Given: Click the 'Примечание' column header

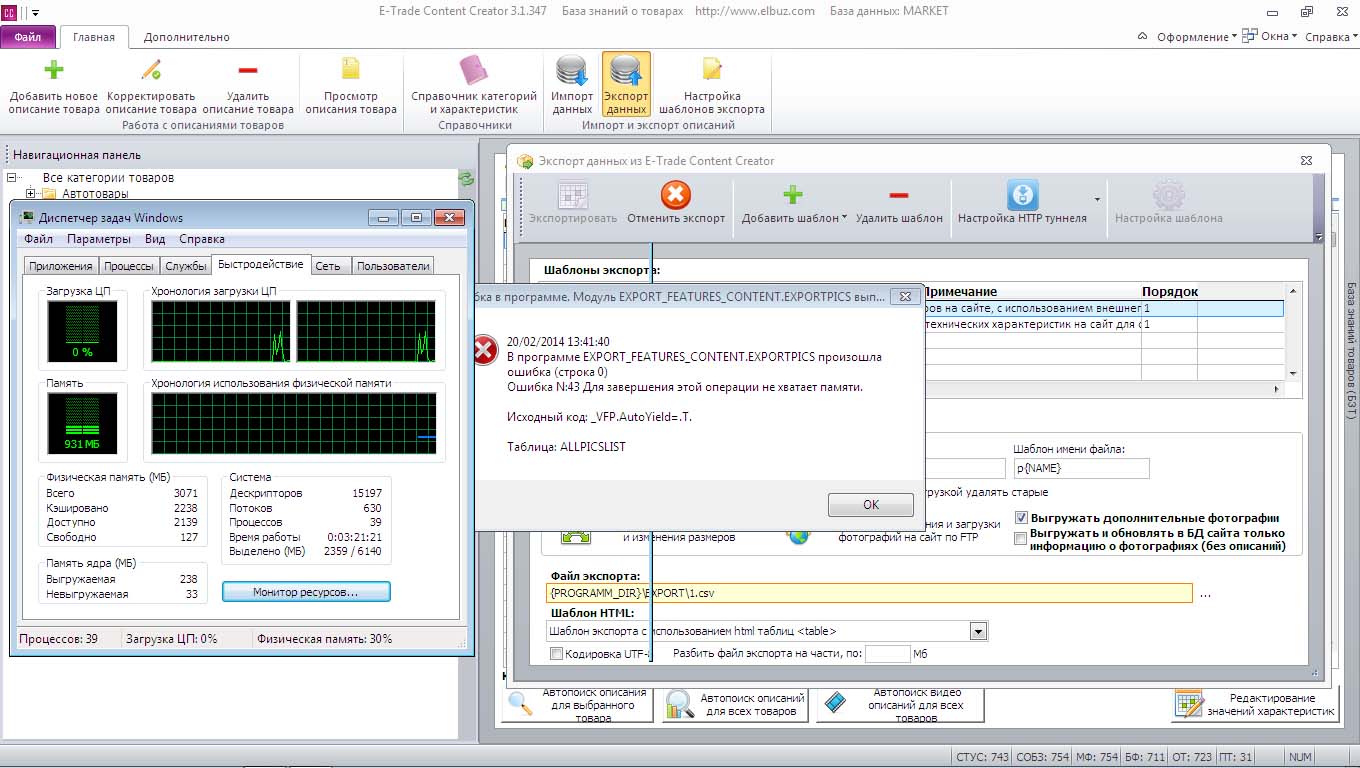Looking at the screenshot, I should point(960,291).
